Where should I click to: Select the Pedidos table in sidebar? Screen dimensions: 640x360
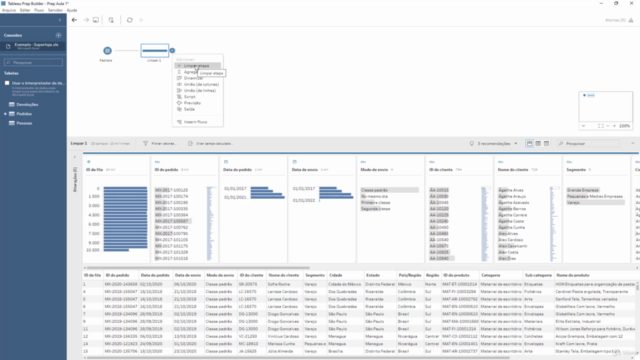pos(24,114)
